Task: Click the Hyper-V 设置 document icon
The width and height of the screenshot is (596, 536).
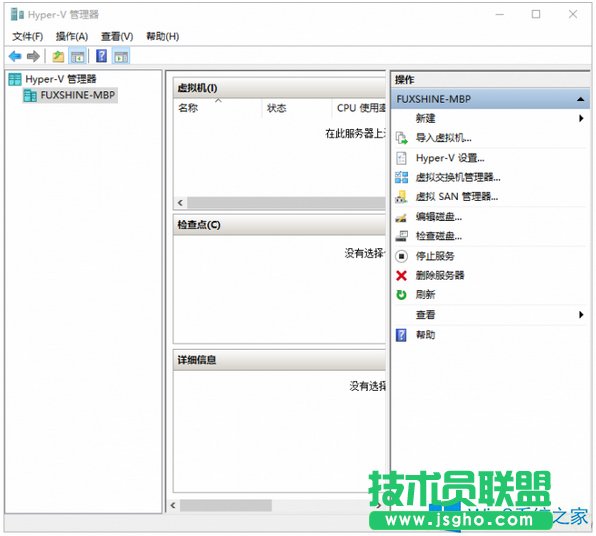Action: (x=401, y=158)
